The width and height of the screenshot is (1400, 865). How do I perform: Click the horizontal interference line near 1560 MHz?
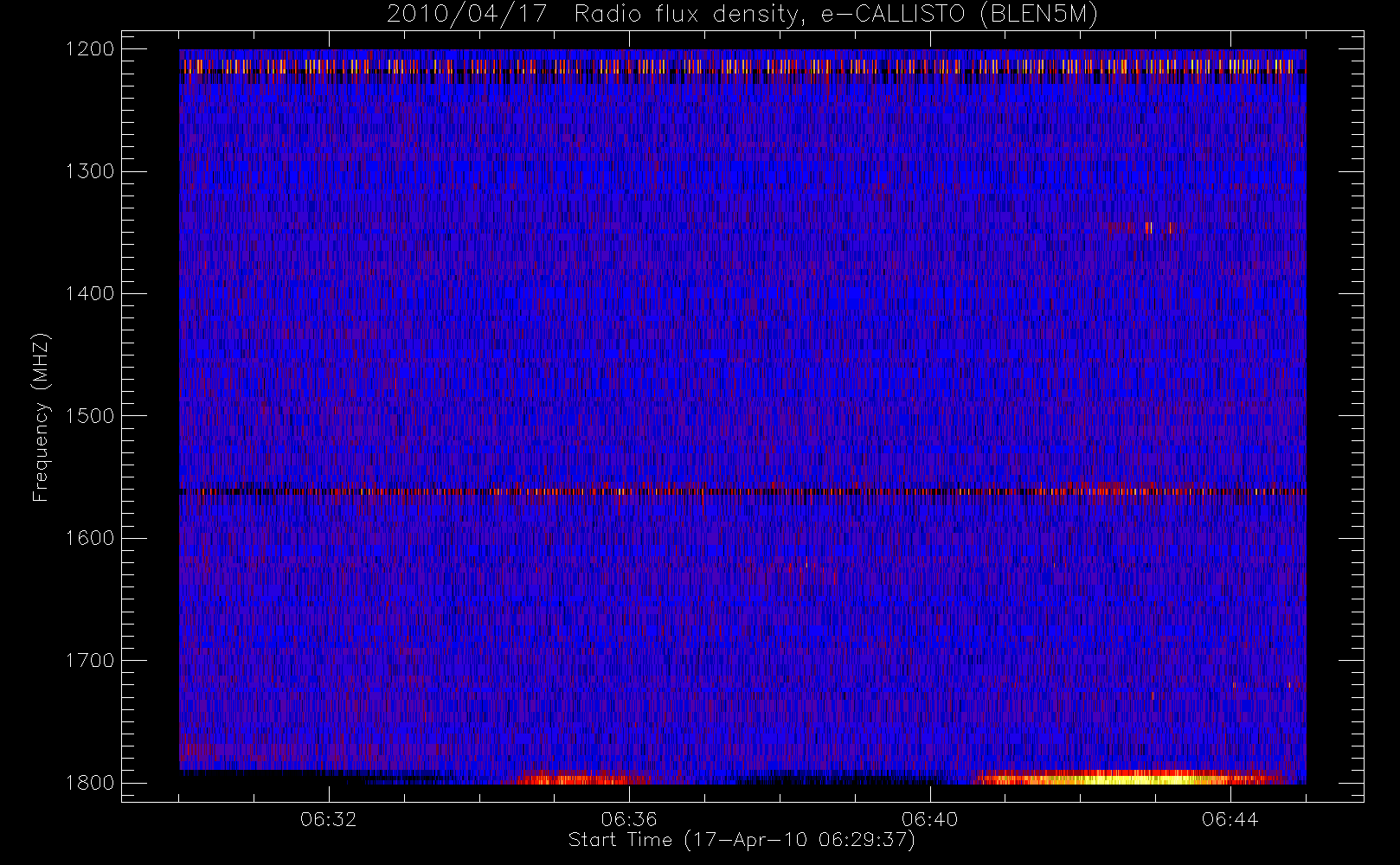coord(742,491)
